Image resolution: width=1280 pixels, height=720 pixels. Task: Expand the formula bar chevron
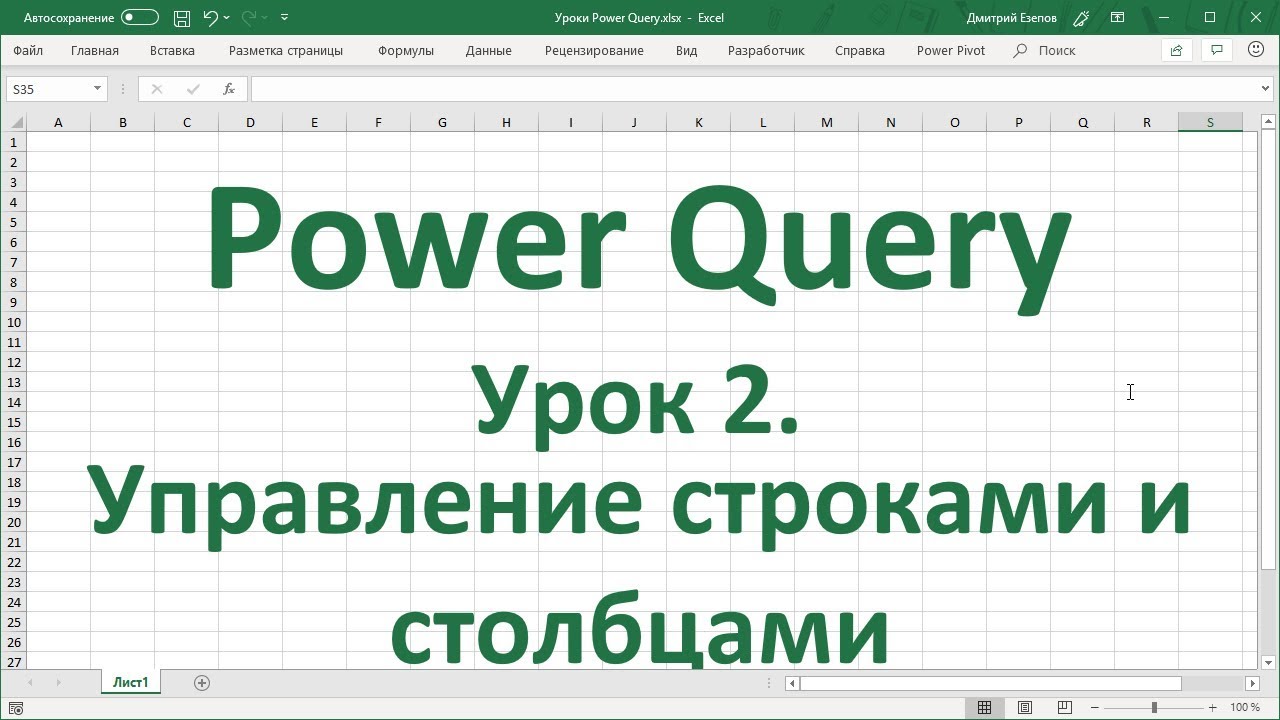tap(1267, 89)
